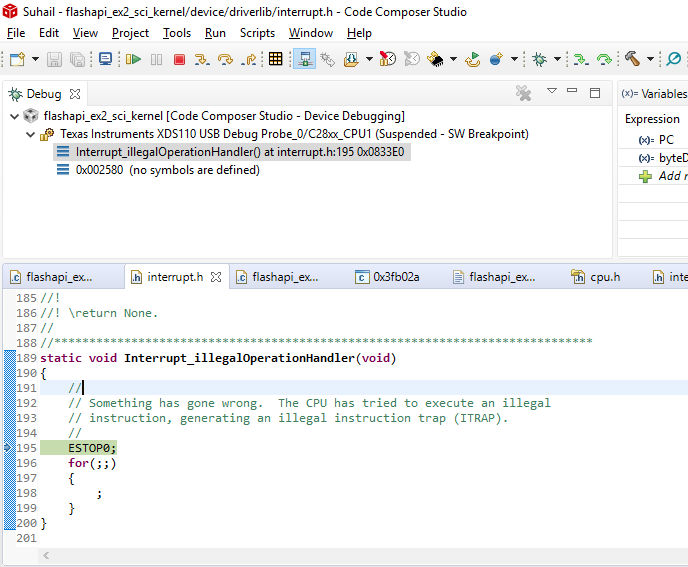Open the Scripts menu
This screenshot has height=567, width=688.
(257, 33)
